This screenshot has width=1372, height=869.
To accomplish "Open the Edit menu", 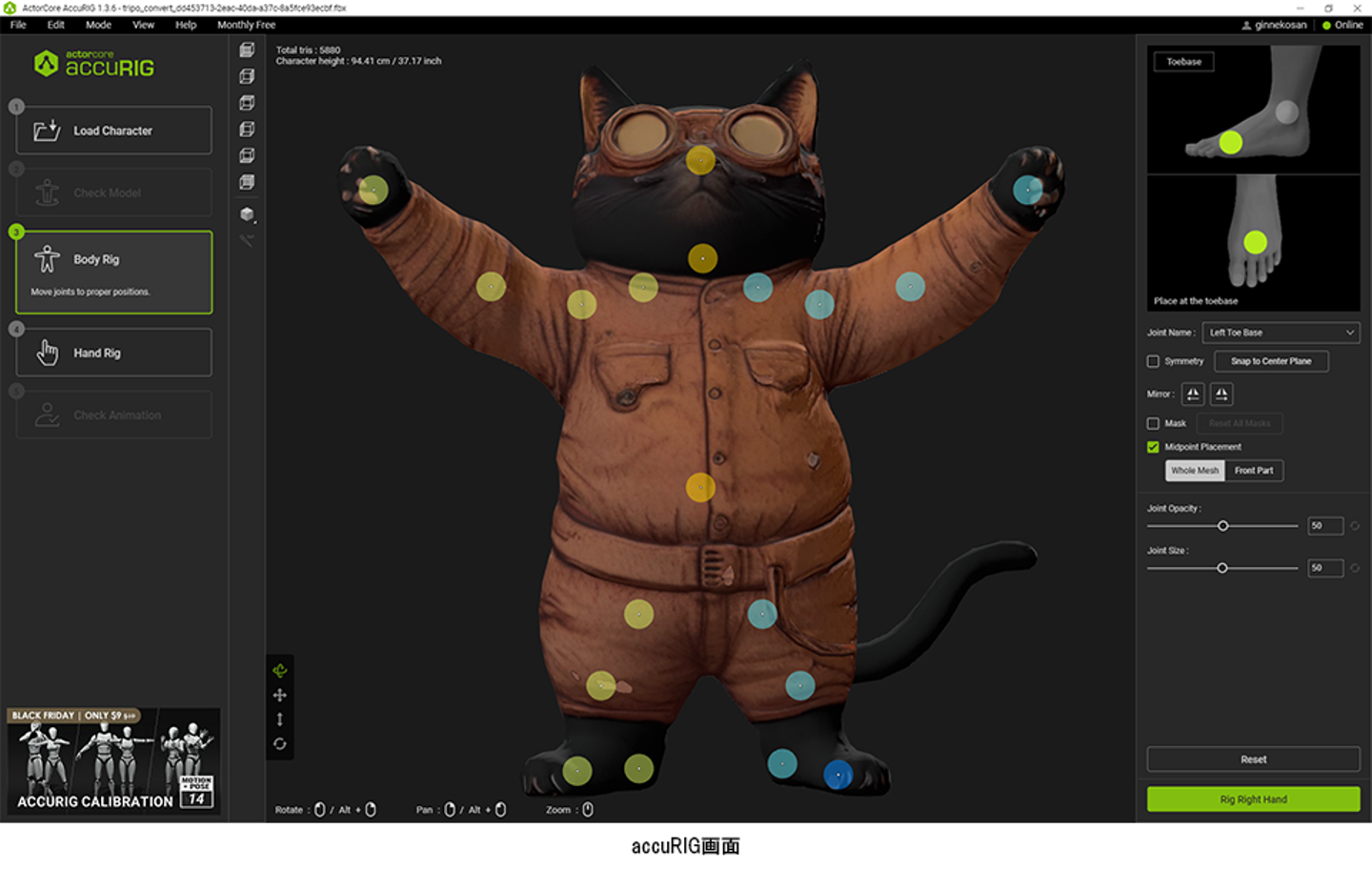I will (56, 25).
